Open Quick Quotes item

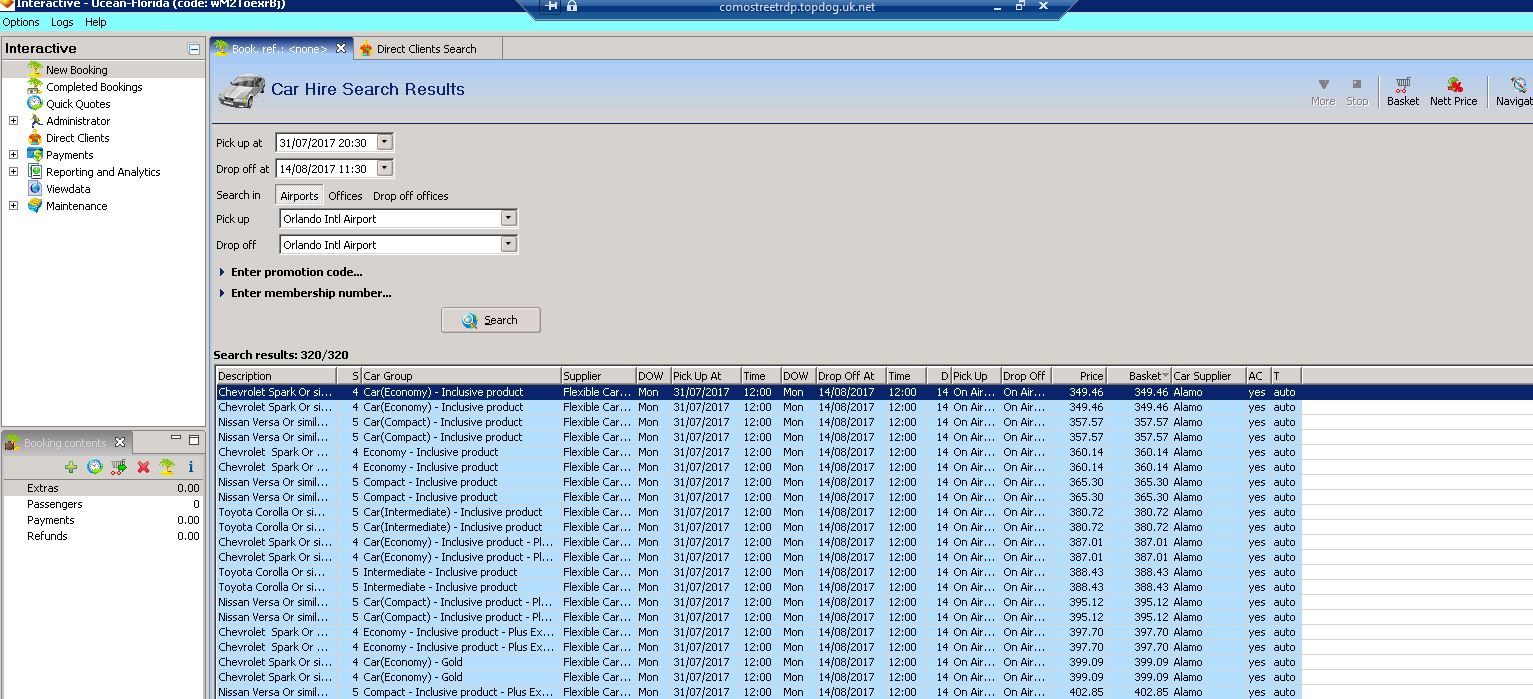tap(78, 104)
